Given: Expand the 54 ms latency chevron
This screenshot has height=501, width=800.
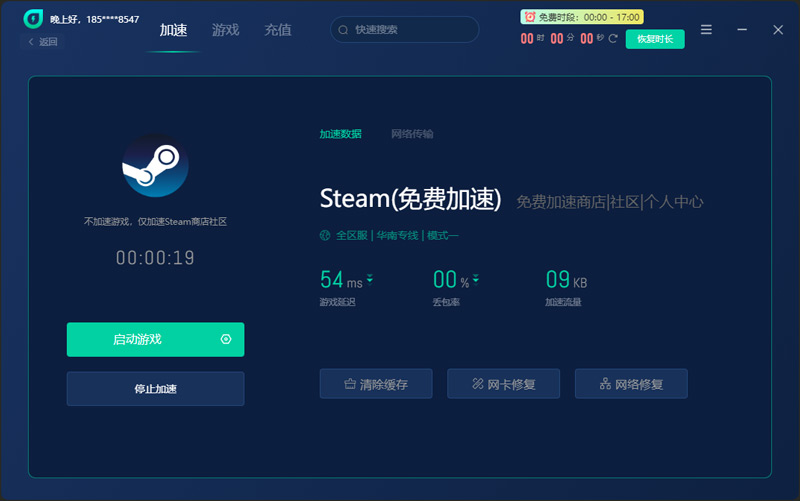Looking at the screenshot, I should tap(370, 279).
